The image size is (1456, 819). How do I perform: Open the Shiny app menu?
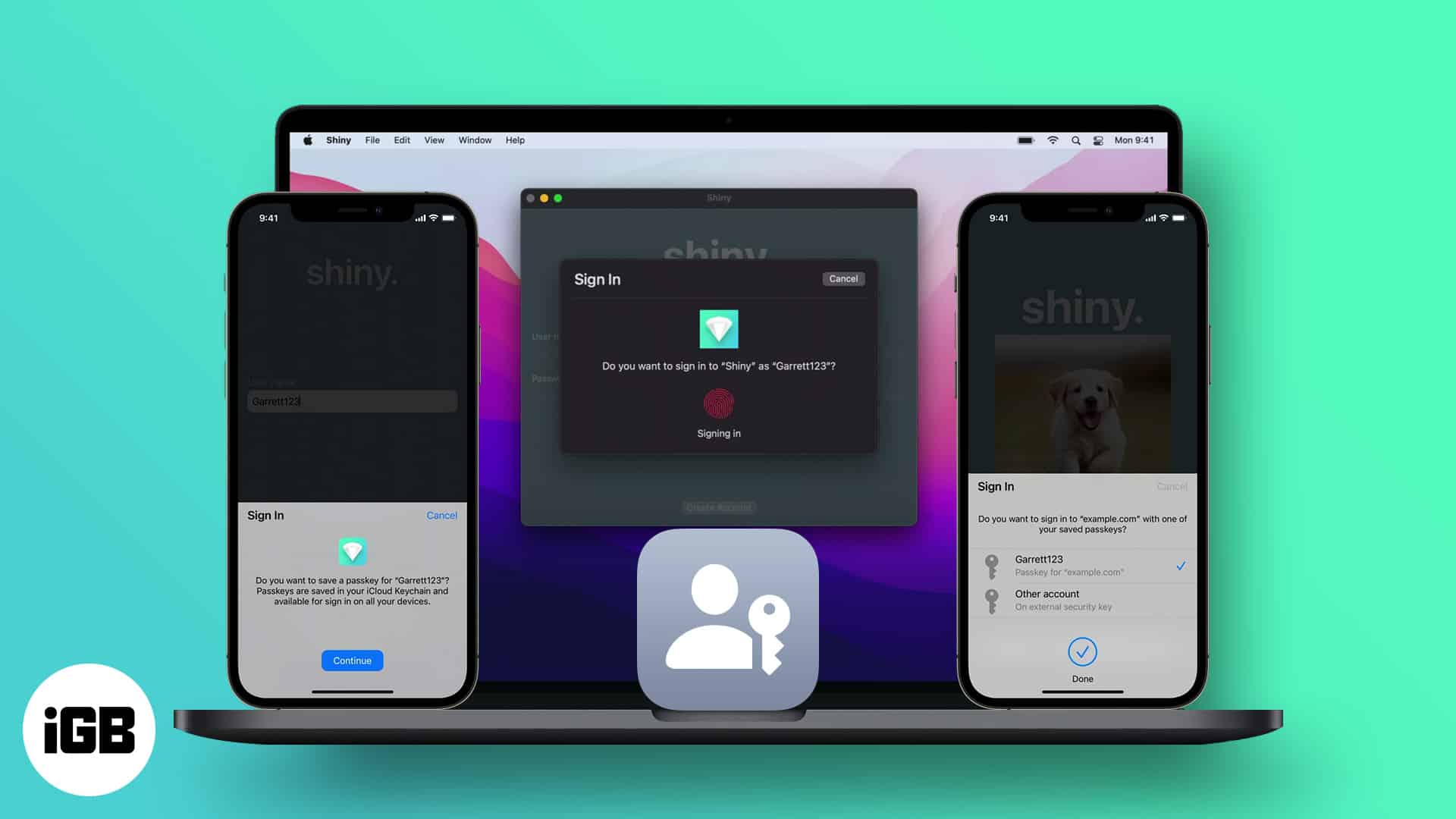(x=338, y=140)
